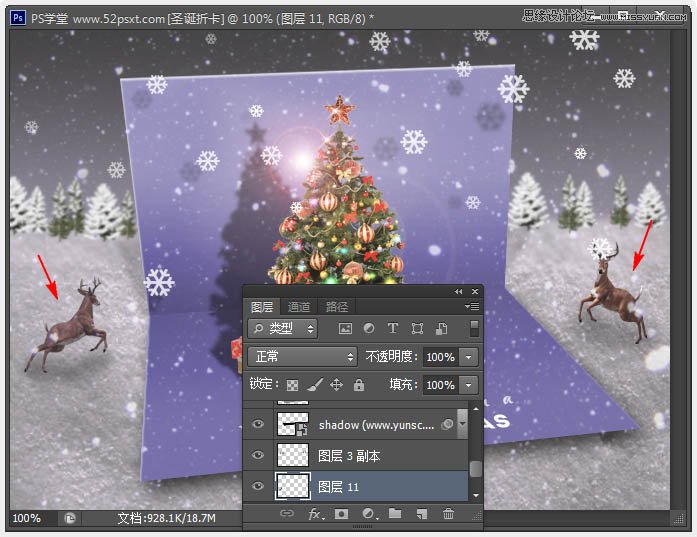Filter layers by smart object icon
697x537 pixels.
click(441, 329)
